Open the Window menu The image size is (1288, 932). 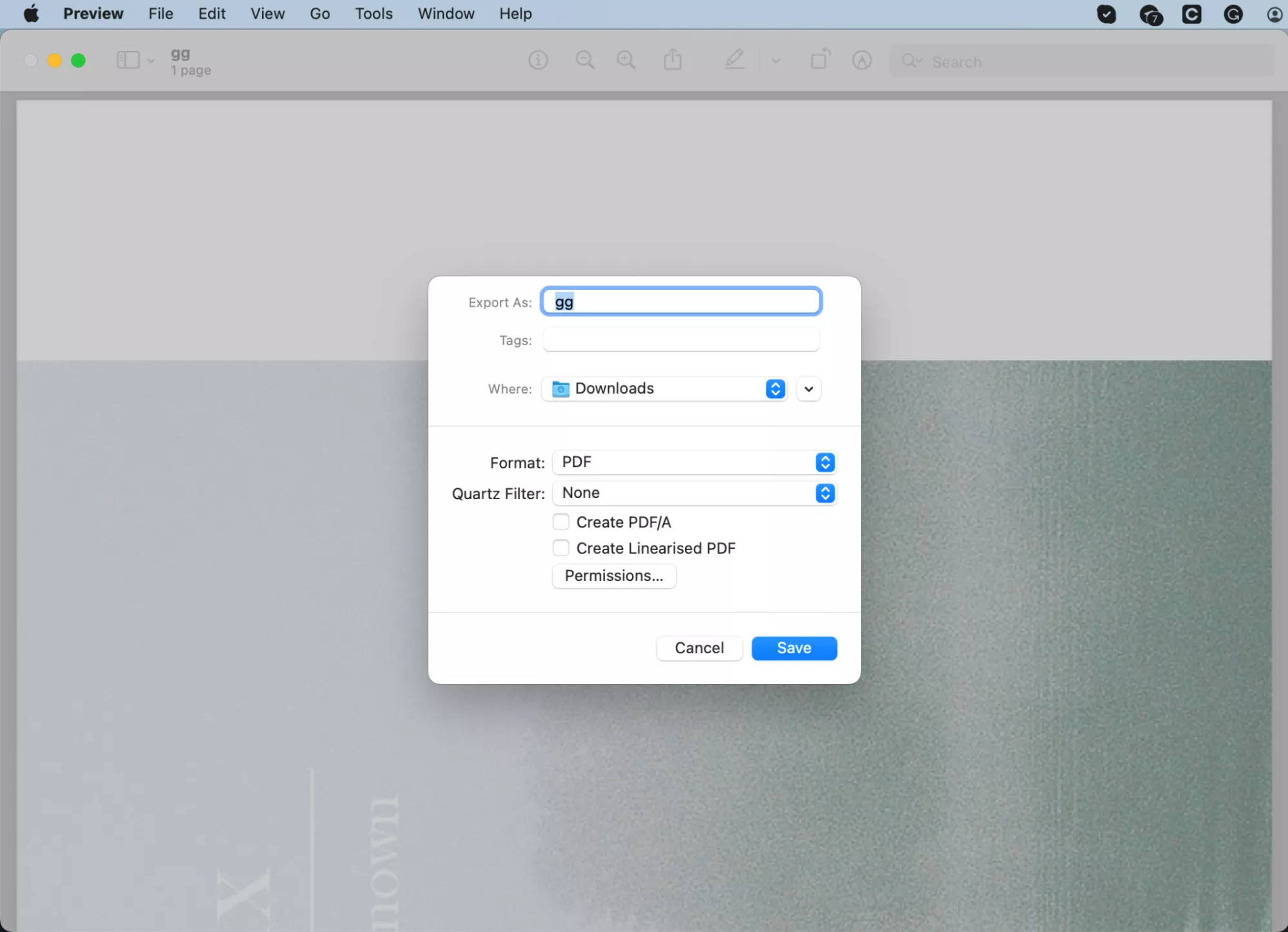coord(445,14)
